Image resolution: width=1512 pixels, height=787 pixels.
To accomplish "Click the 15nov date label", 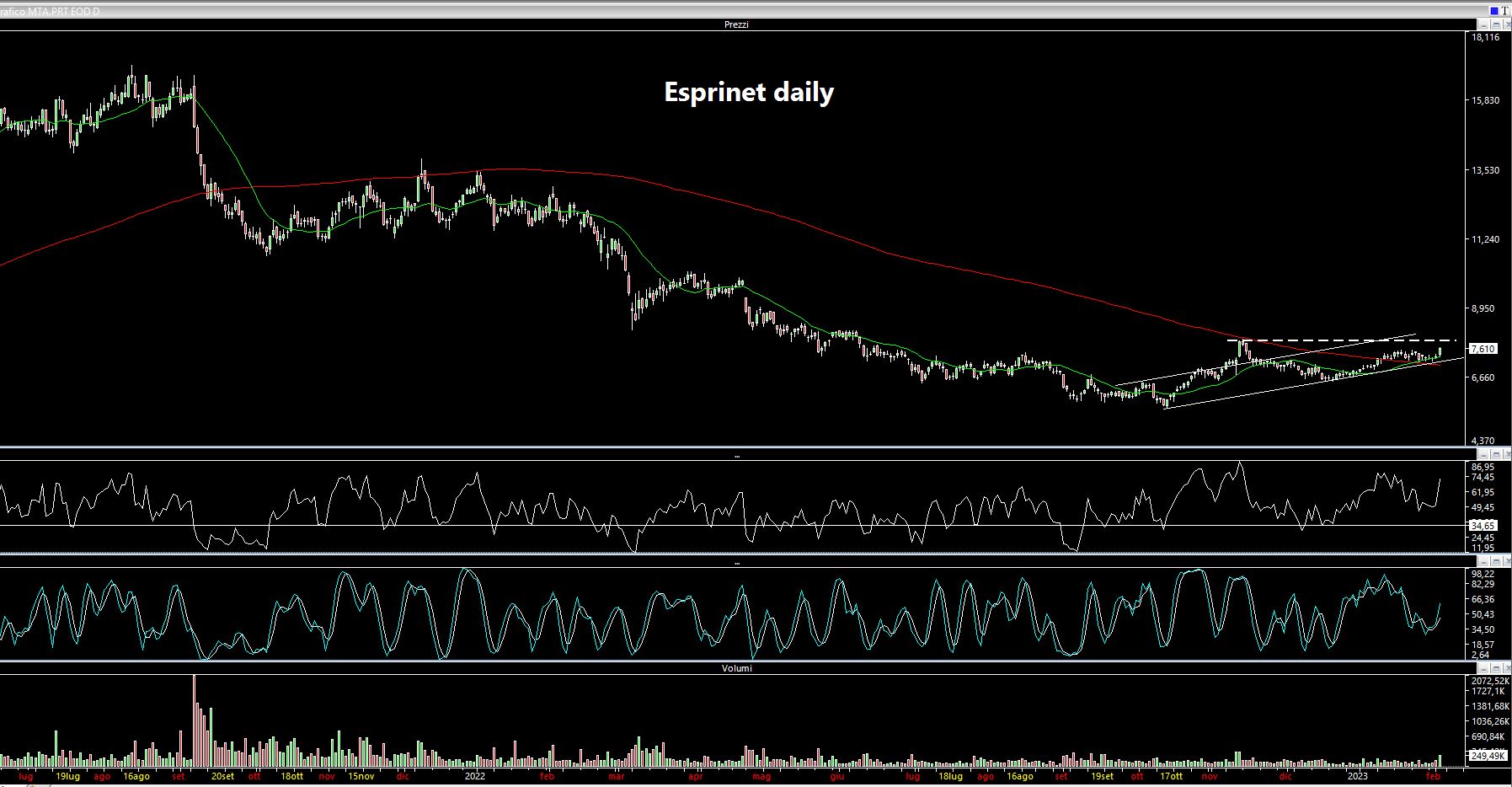I will [361, 776].
